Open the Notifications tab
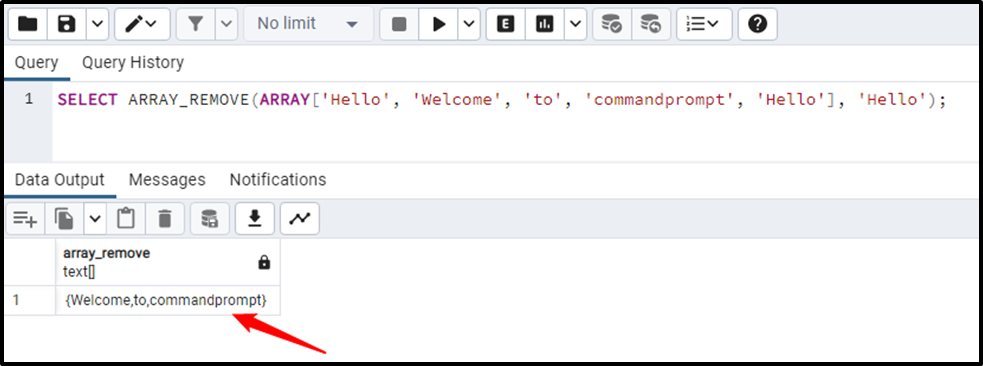The width and height of the screenshot is (983, 366). coord(278,180)
